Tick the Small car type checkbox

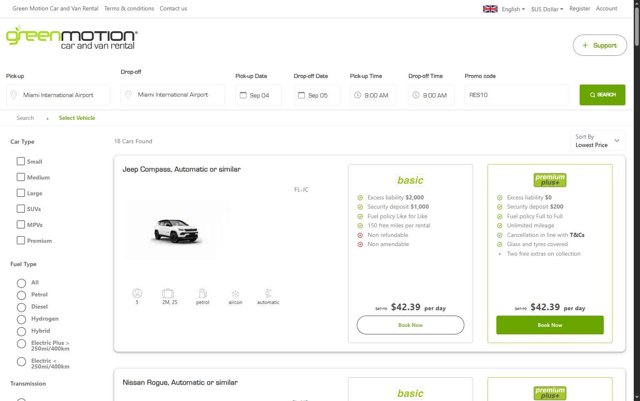21,161
